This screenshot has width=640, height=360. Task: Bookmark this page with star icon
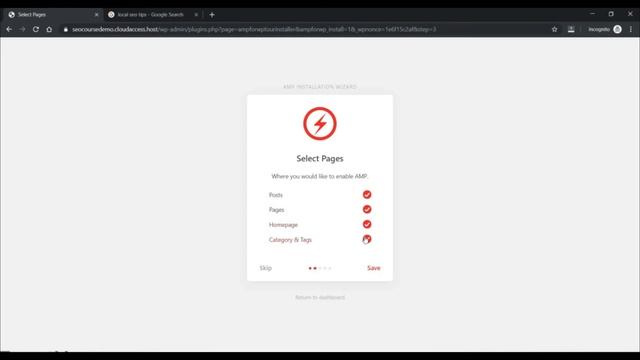click(x=554, y=29)
